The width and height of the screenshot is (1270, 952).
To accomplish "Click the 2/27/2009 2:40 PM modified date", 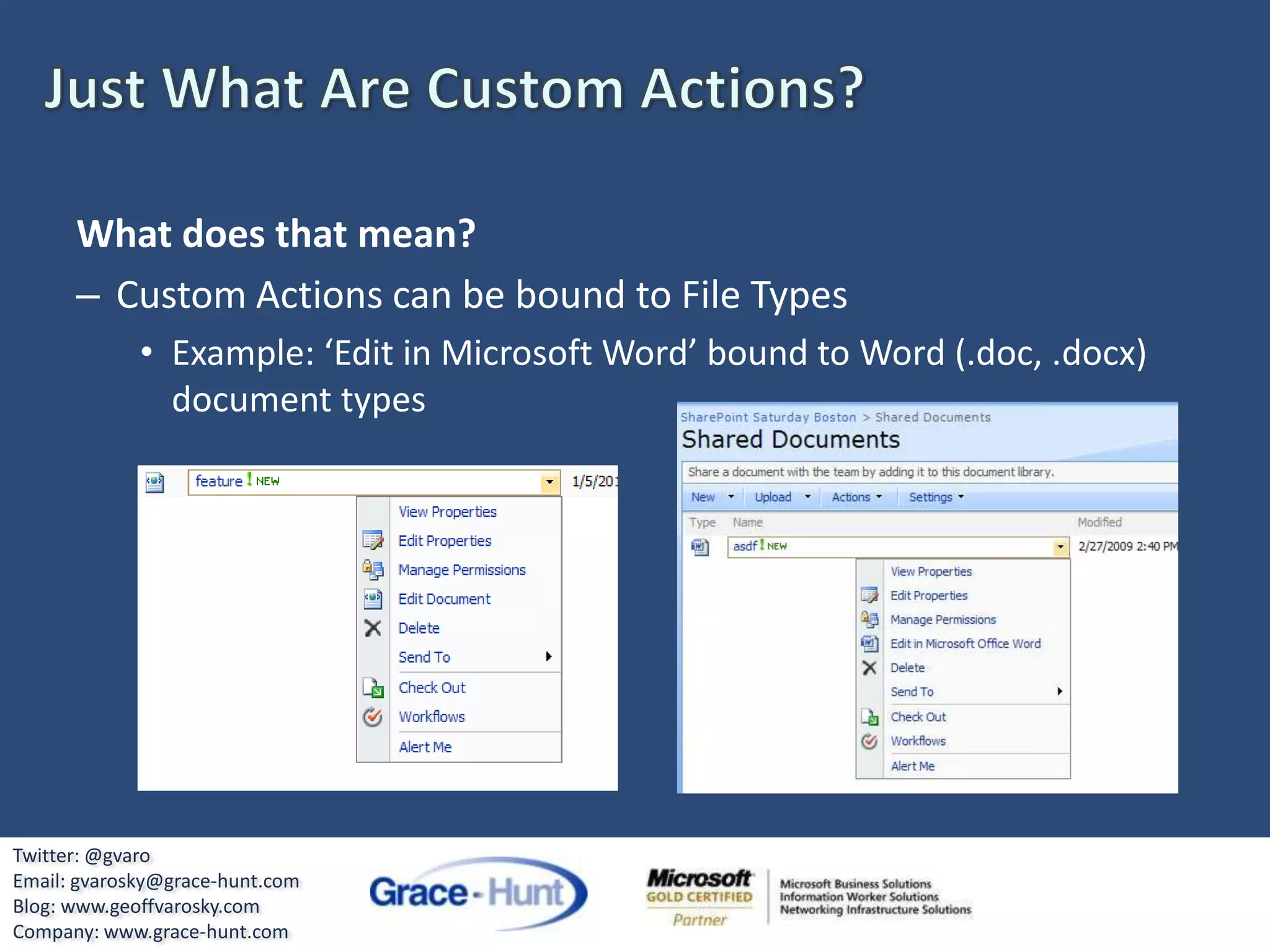I will (1127, 547).
